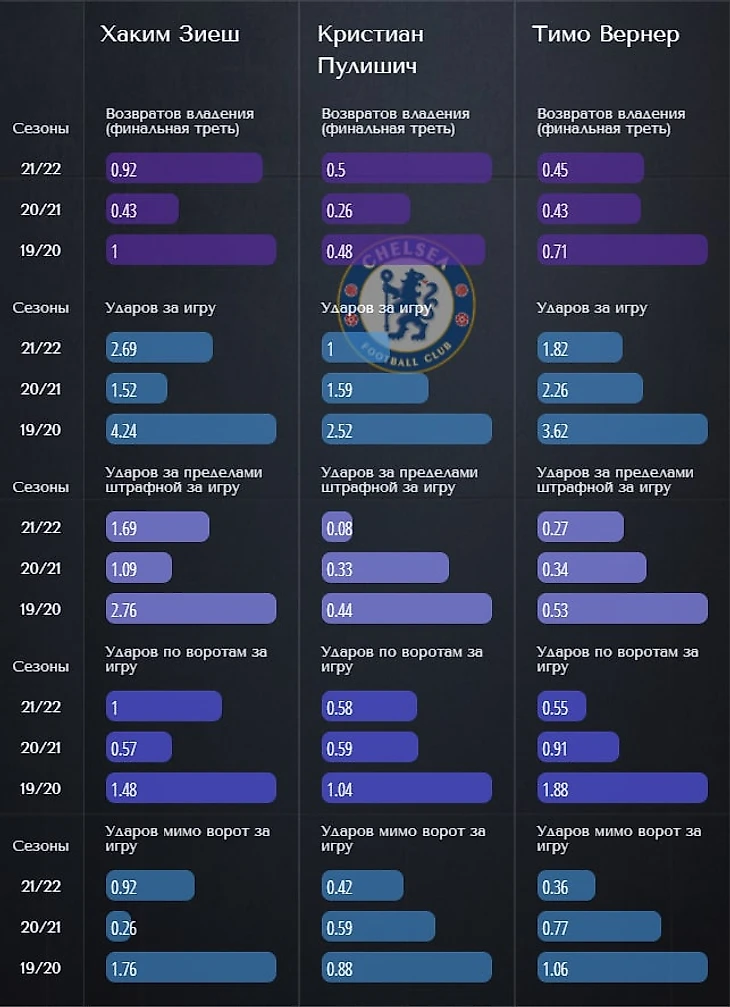Click Вернер's "Ударов мимо ворот за игру" heading
The width and height of the screenshot is (730, 1007).
pos(619,838)
